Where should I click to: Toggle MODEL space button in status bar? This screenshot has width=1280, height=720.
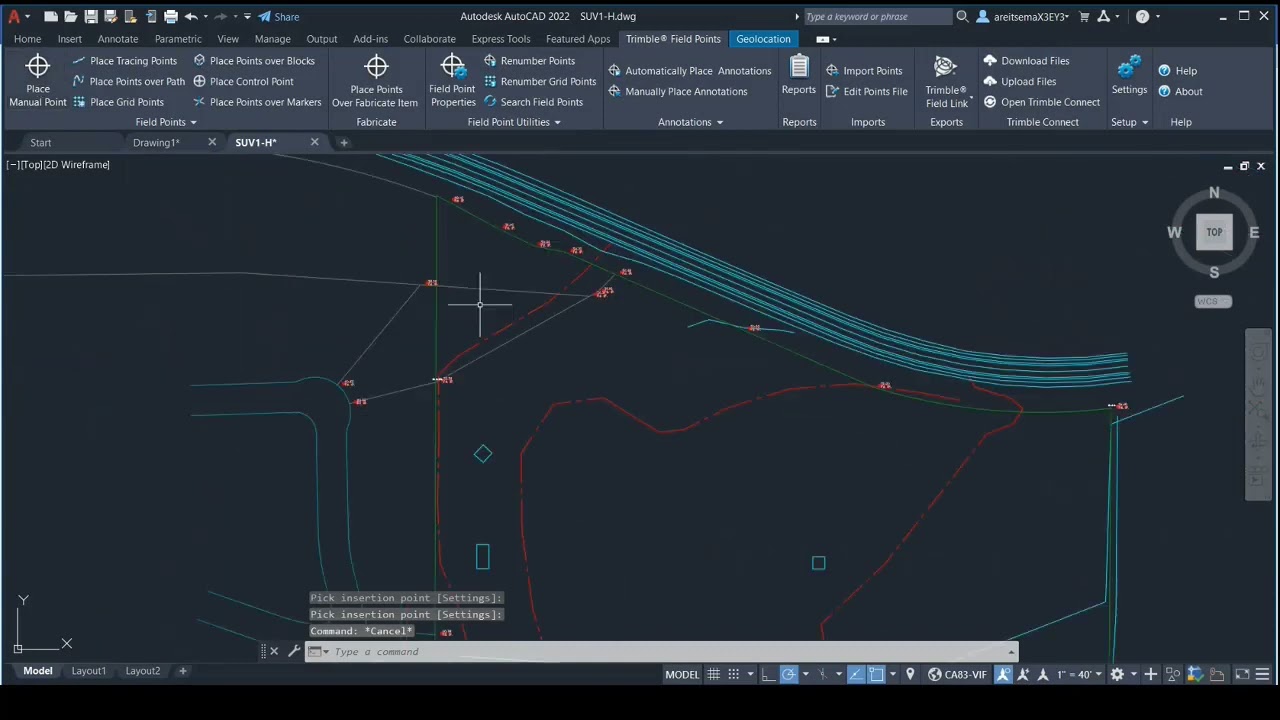682,675
